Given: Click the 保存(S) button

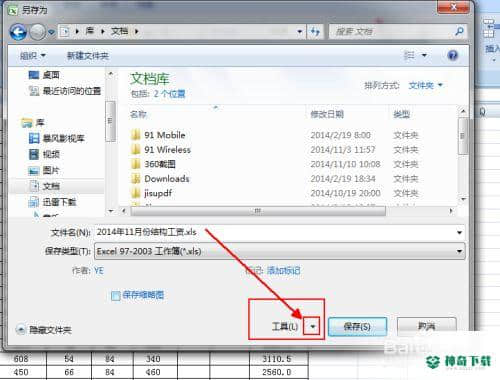Looking at the screenshot, I should 357,326.
